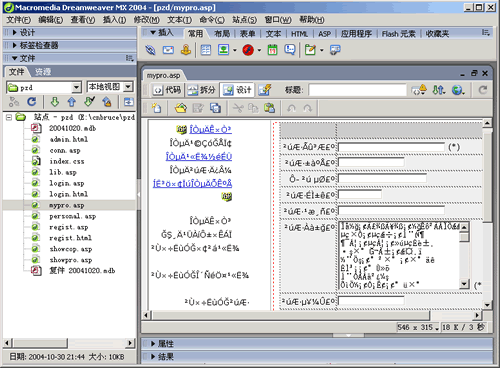Screen dimensions: 500x369
Task: Open the local view dropdown
Action: point(128,87)
